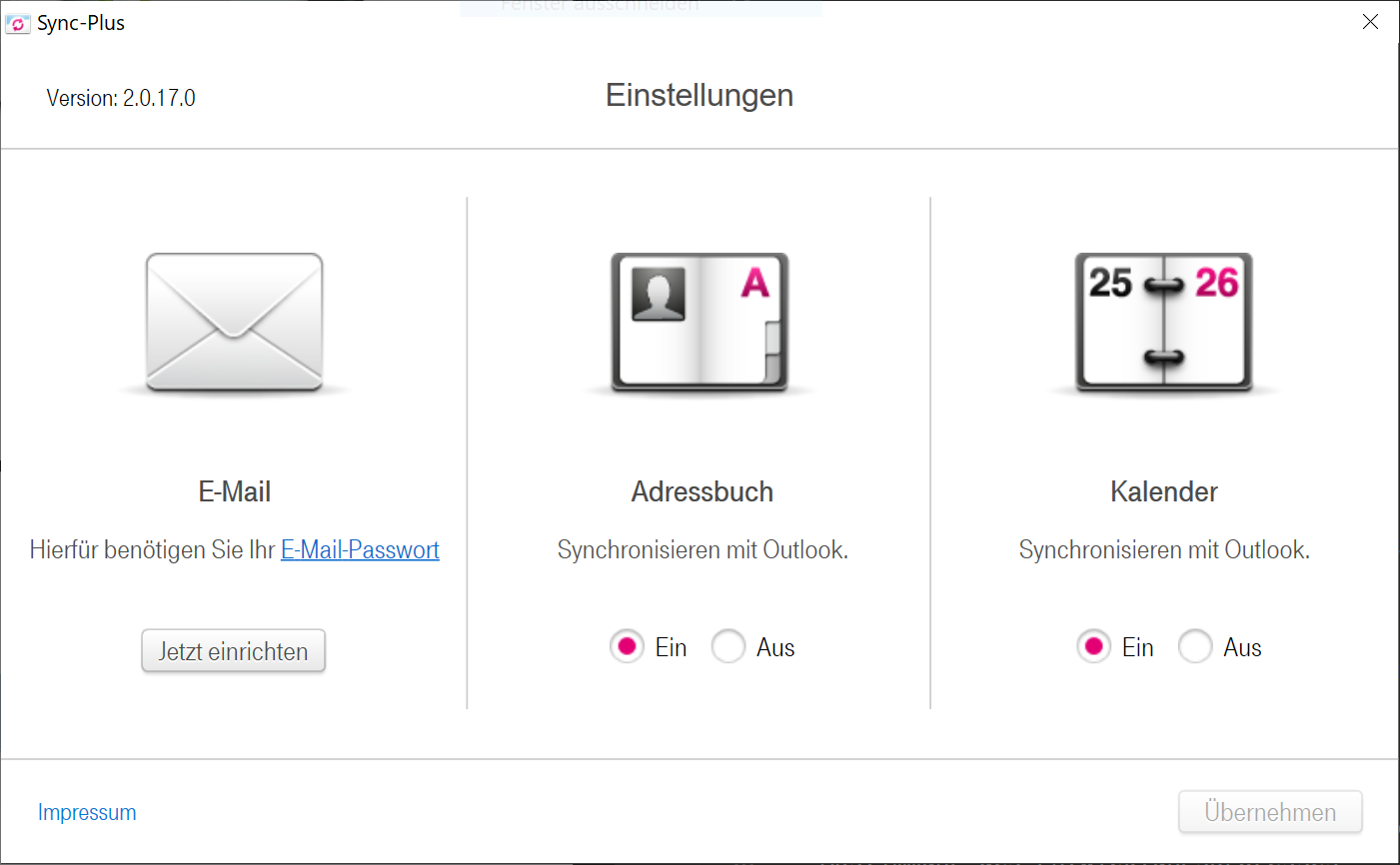The image size is (1400, 865).
Task: Turn off Adressbuch sync with Aus option
Action: pyautogui.click(x=728, y=647)
